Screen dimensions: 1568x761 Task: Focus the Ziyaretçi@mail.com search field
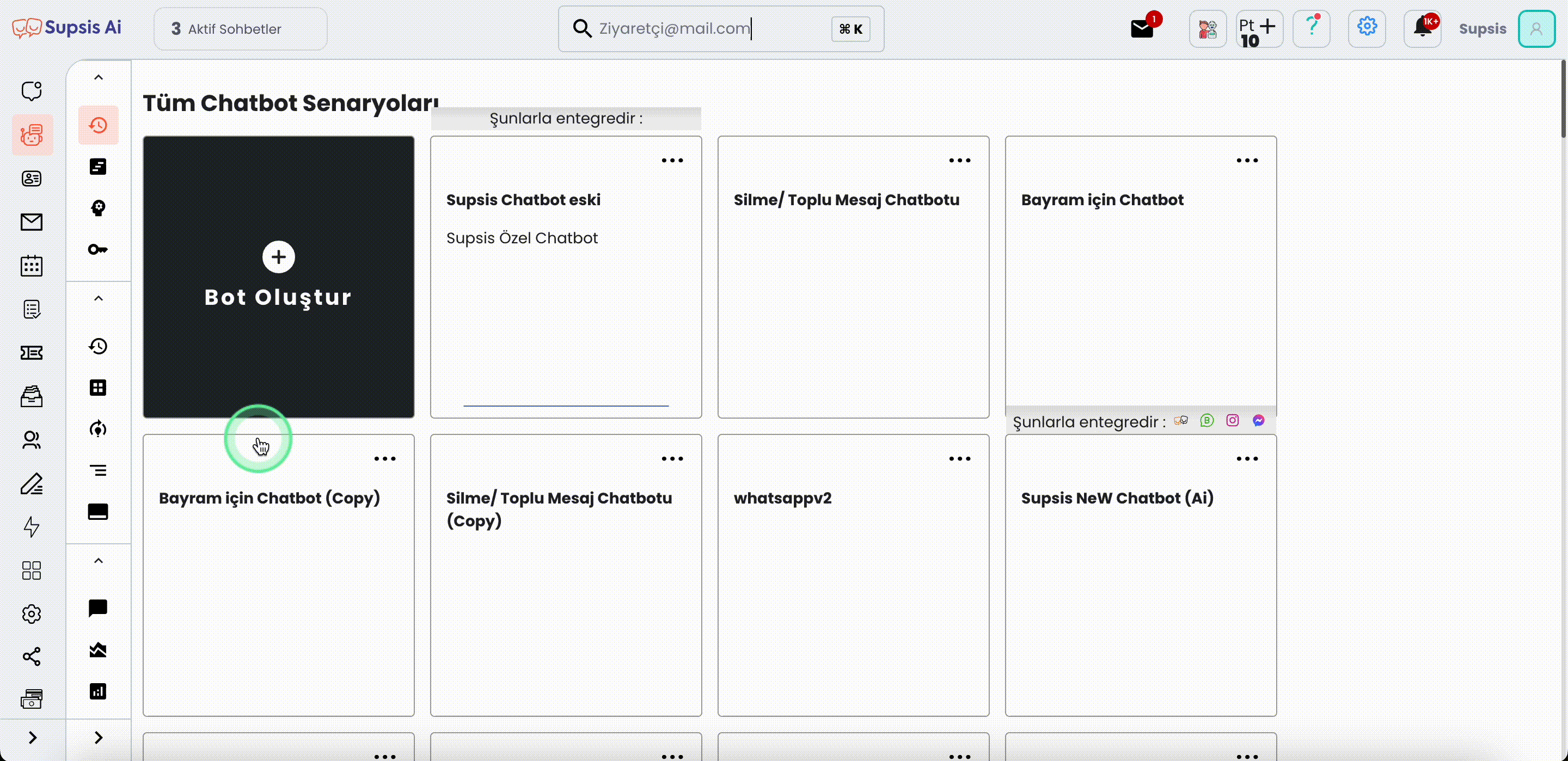coord(721,29)
